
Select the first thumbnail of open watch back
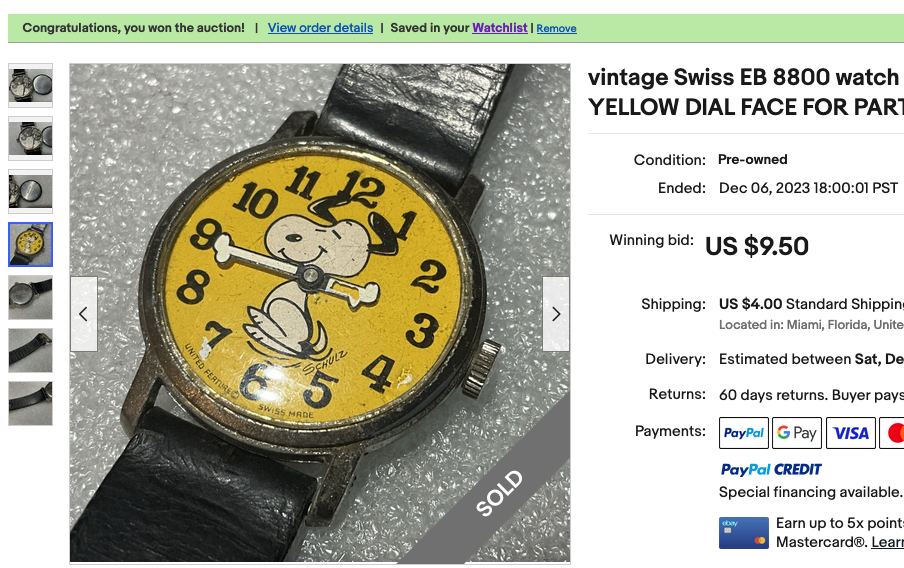pos(31,85)
